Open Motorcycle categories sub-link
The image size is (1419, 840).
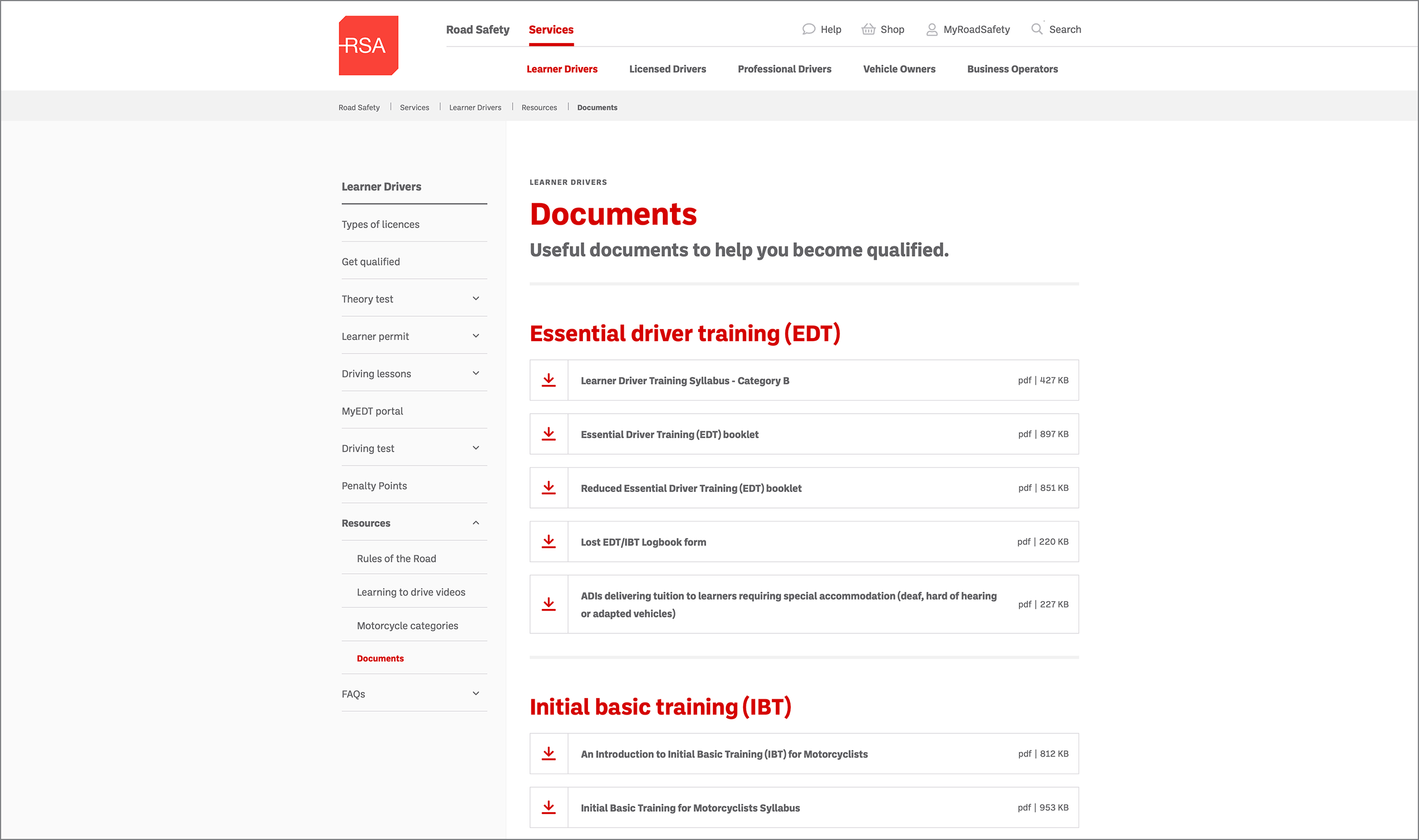(408, 625)
